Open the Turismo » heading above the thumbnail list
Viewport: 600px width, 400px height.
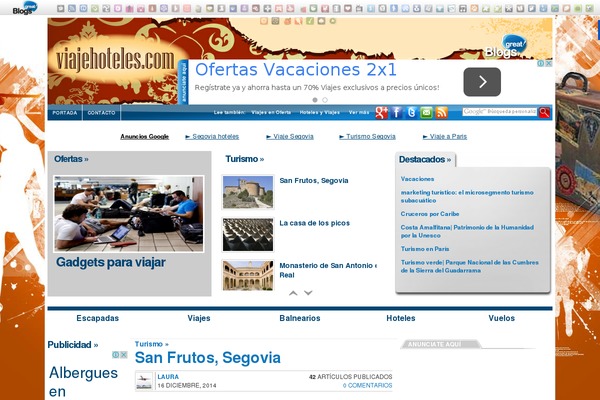coord(245,159)
